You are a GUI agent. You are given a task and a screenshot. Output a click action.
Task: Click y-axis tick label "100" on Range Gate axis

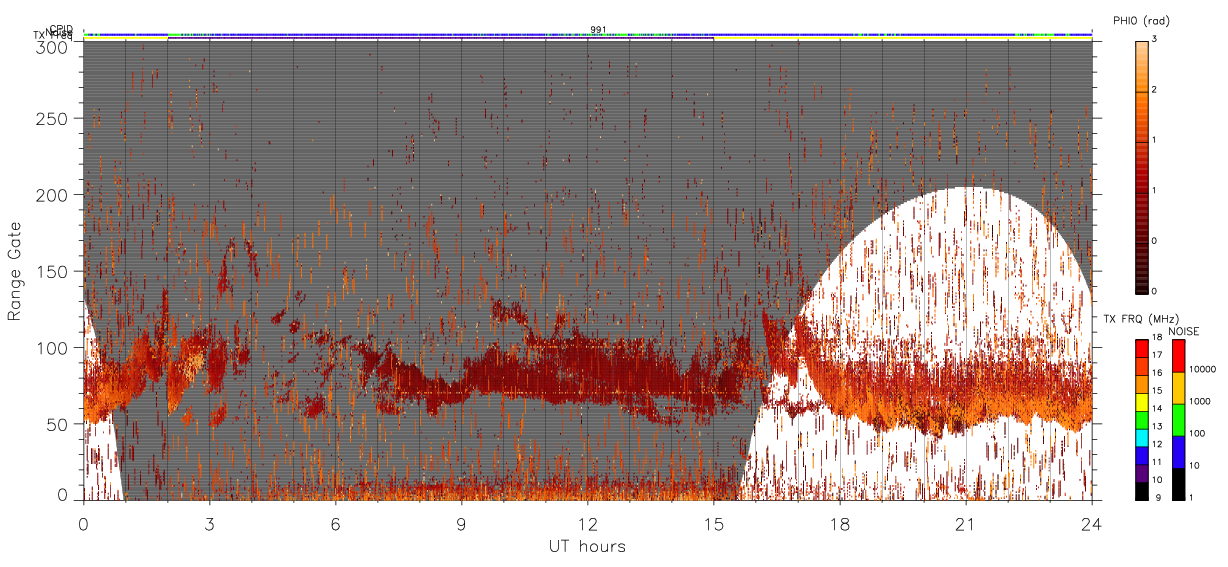(54, 347)
